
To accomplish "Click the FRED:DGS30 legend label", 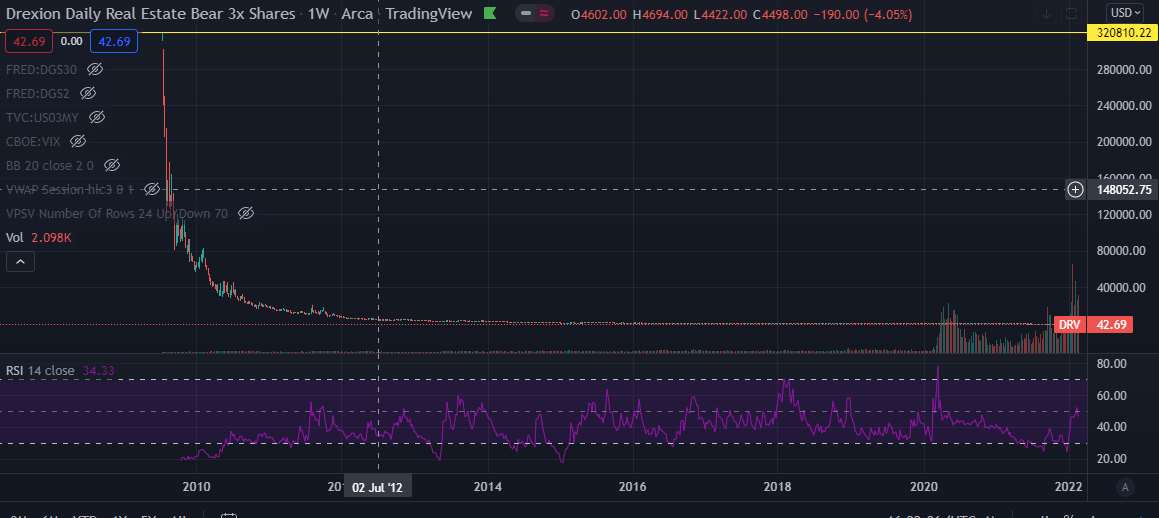I will tap(43, 69).
